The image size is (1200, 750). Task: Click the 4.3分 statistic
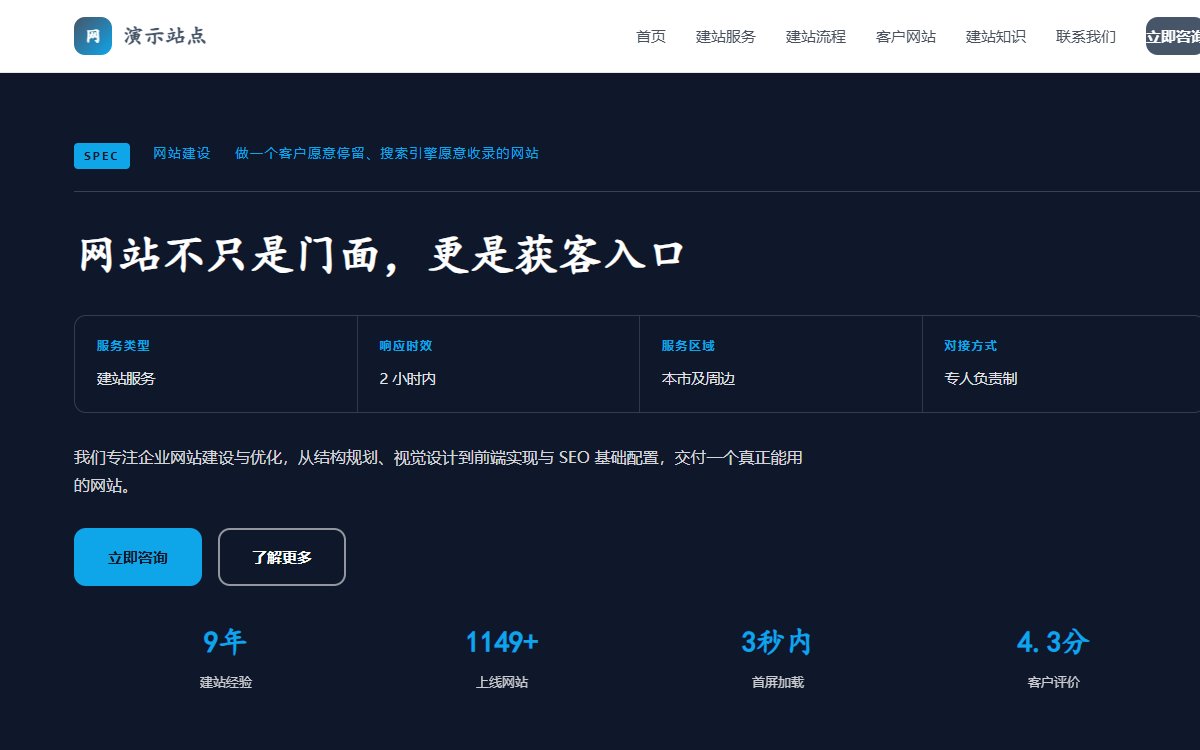tap(1053, 642)
